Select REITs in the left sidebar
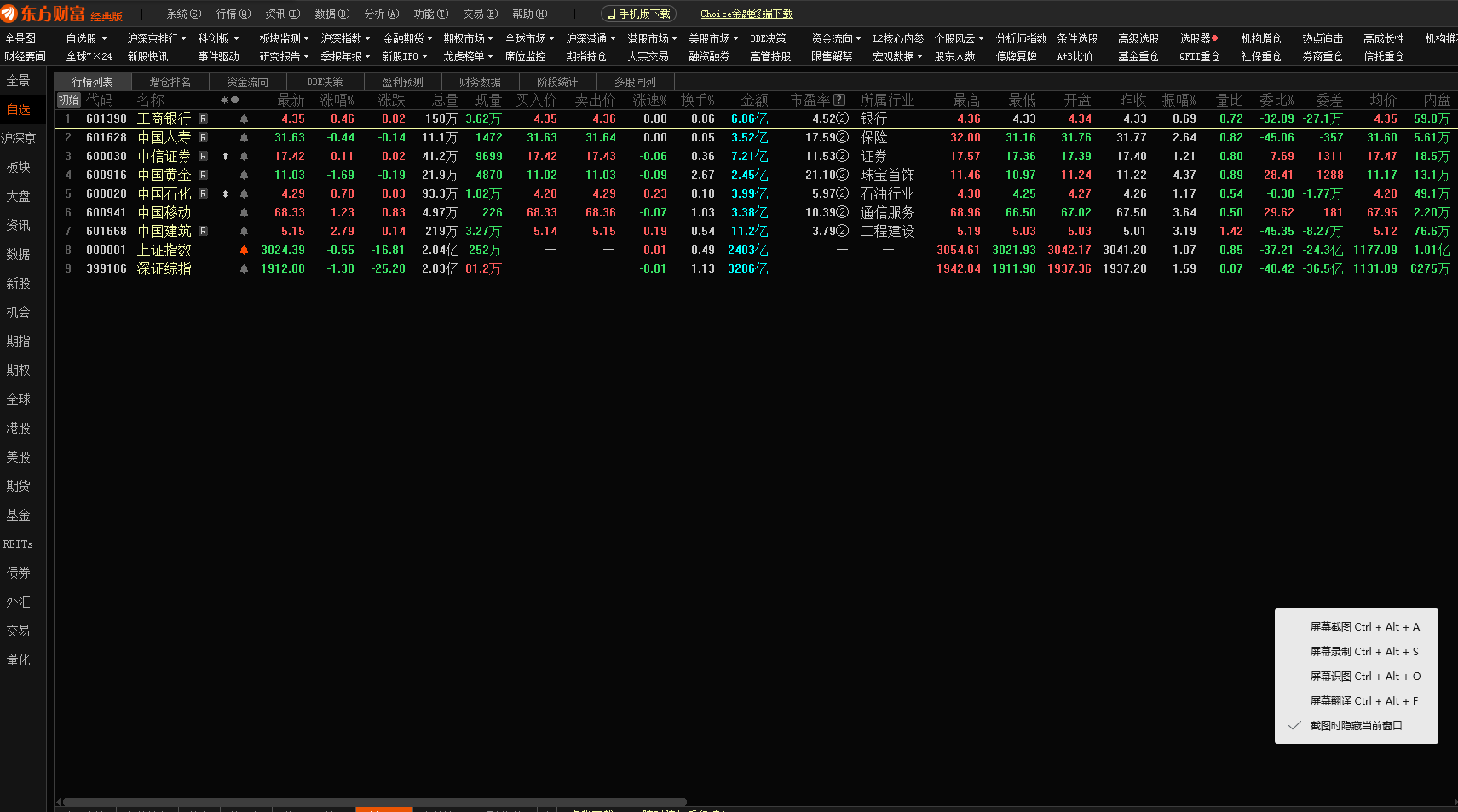1458x812 pixels. [x=18, y=544]
